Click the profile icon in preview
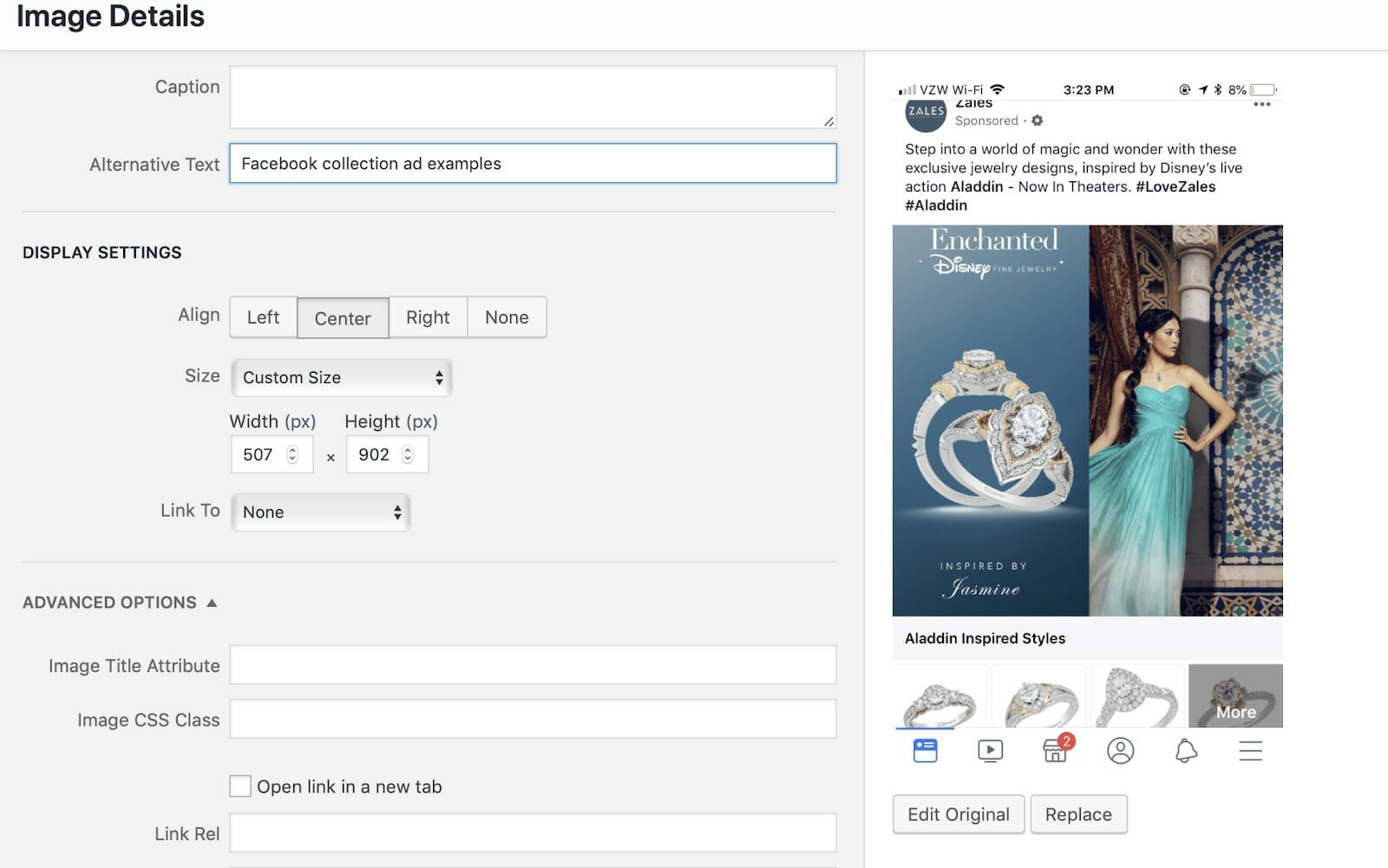The height and width of the screenshot is (868, 1388). 1121,750
